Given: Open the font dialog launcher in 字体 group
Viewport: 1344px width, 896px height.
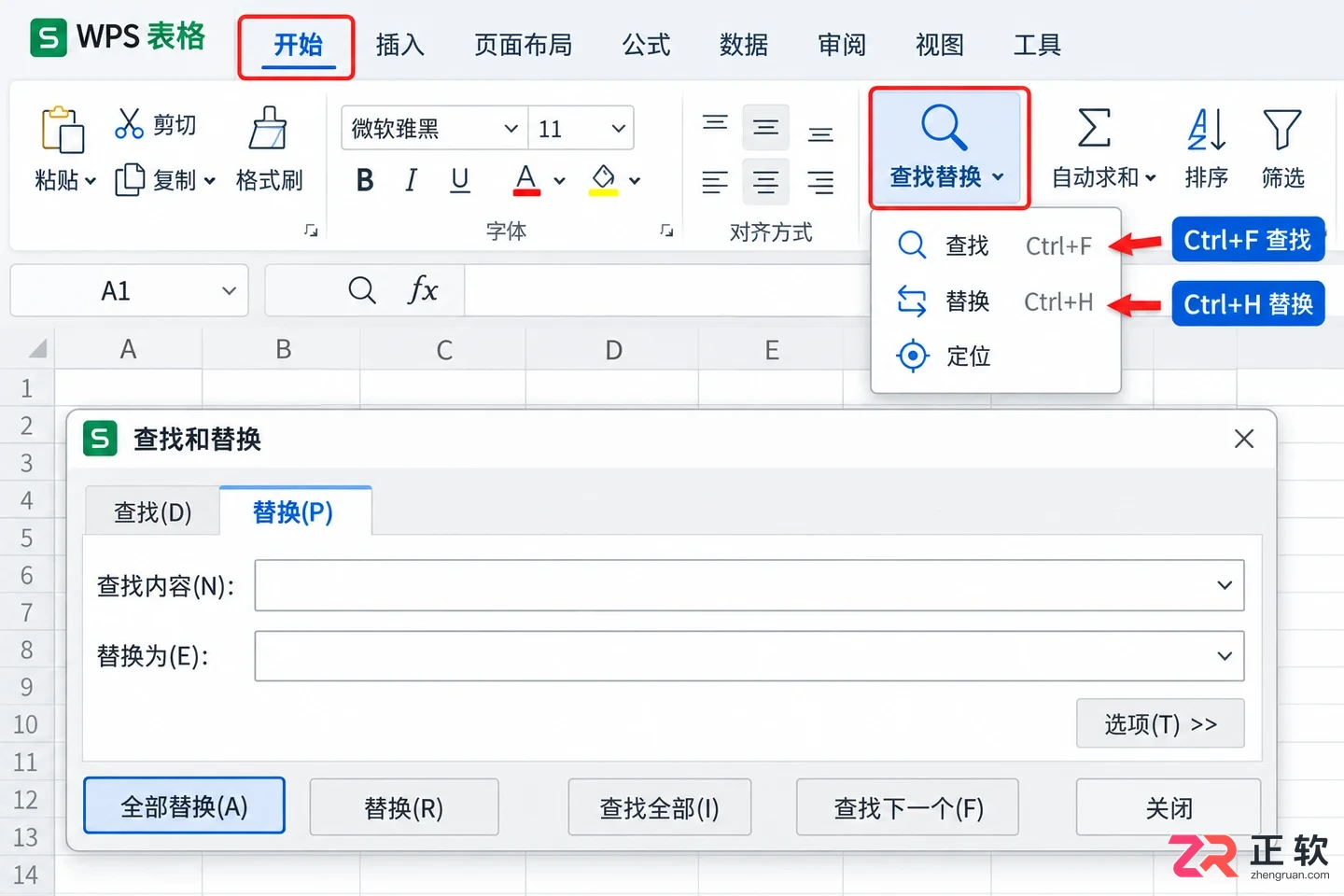Looking at the screenshot, I should (x=666, y=231).
